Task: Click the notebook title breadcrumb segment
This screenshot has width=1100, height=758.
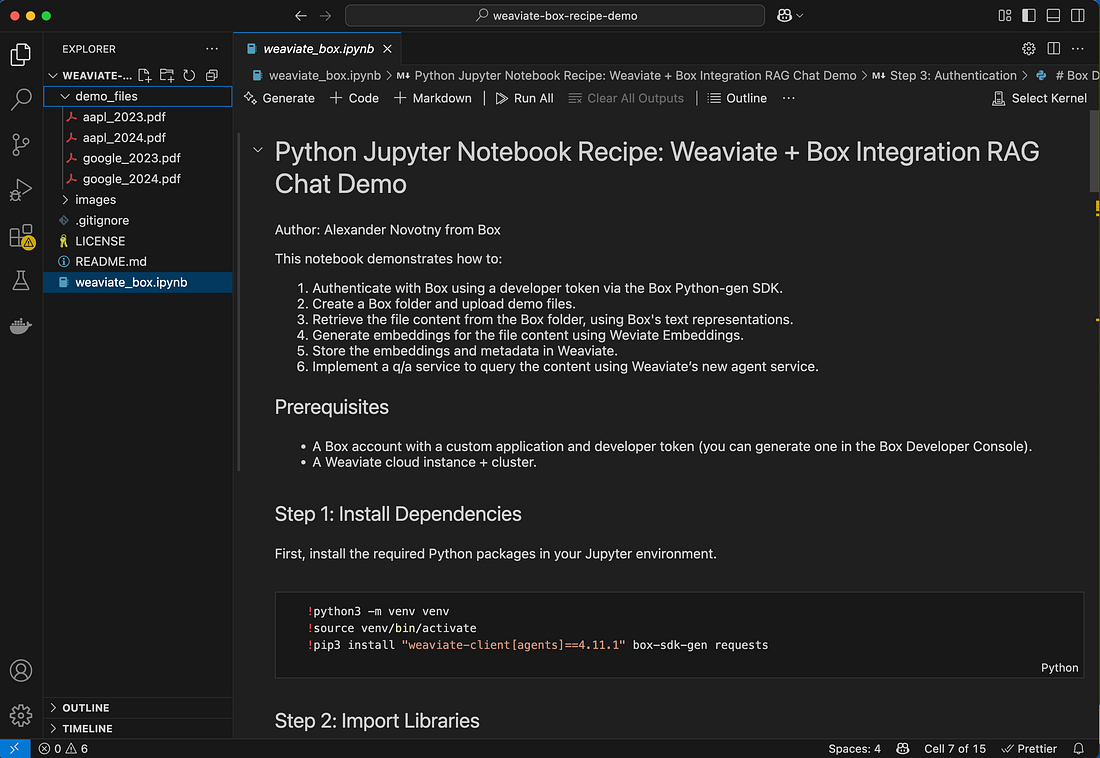Action: 626,75
